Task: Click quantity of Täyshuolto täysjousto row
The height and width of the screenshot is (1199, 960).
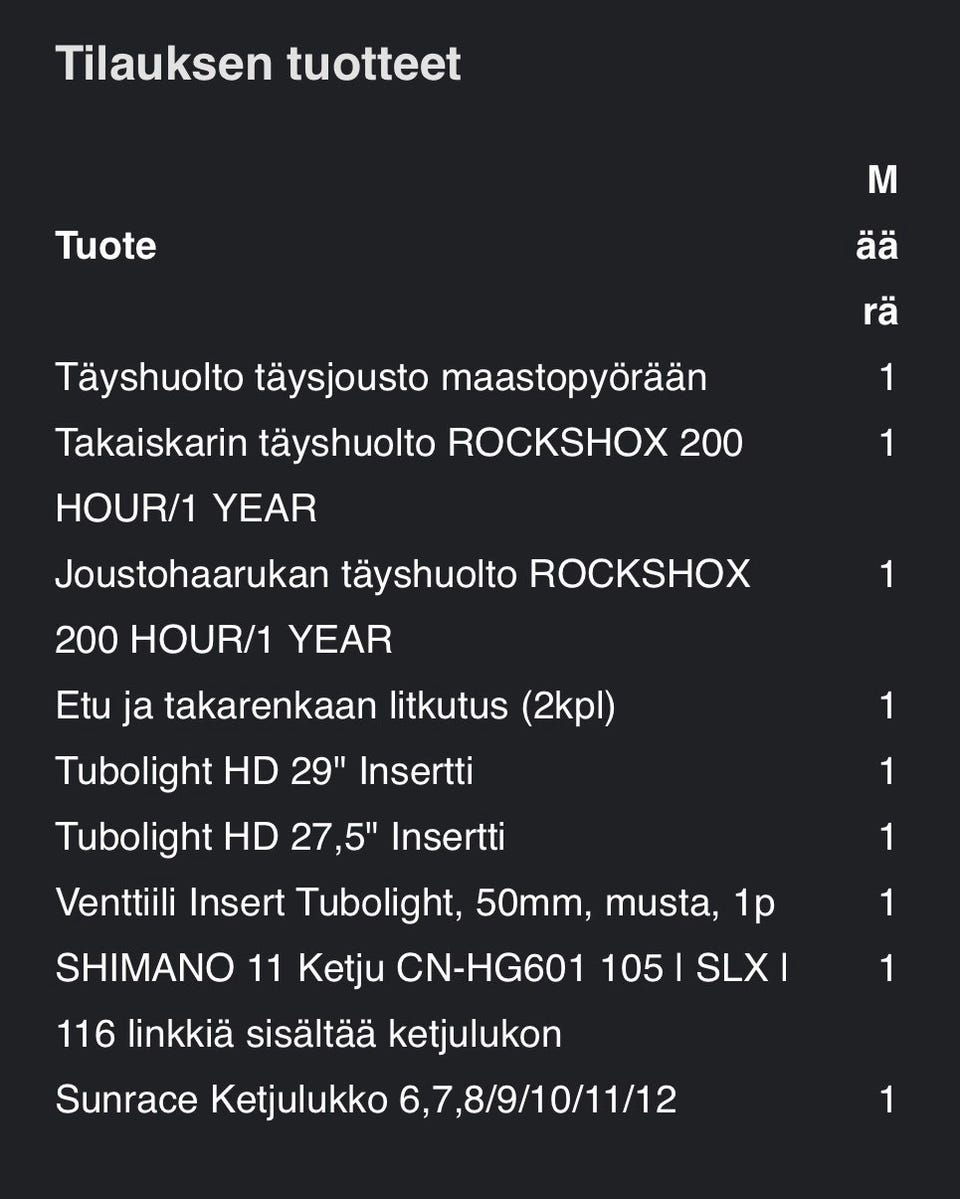Action: 887,378
